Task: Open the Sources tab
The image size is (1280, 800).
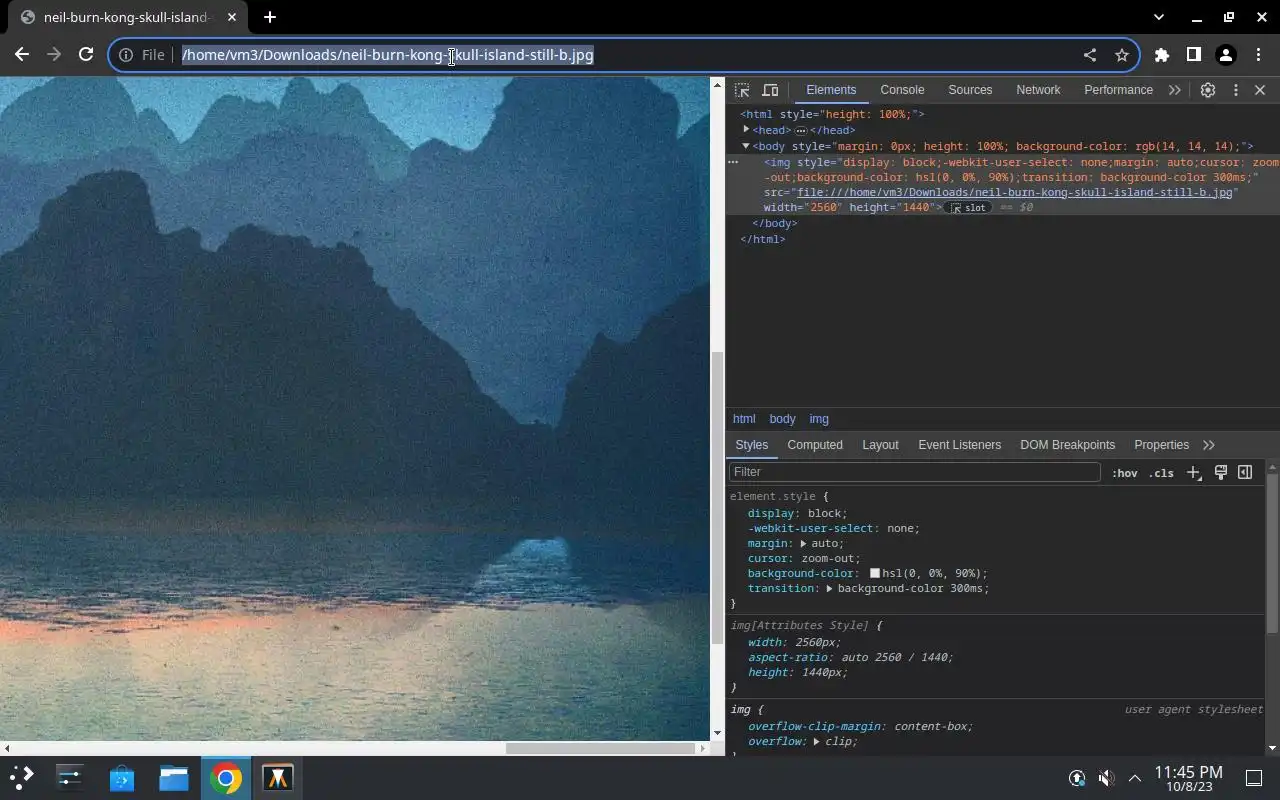Action: click(970, 90)
